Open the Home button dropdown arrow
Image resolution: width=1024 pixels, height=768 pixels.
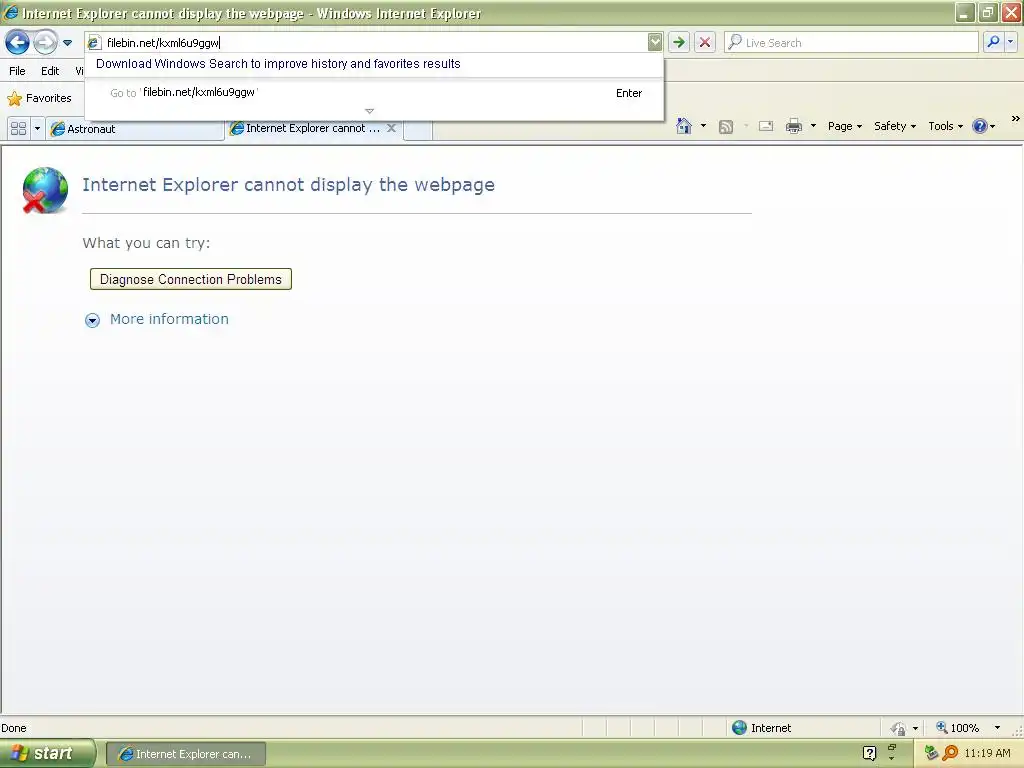[703, 125]
